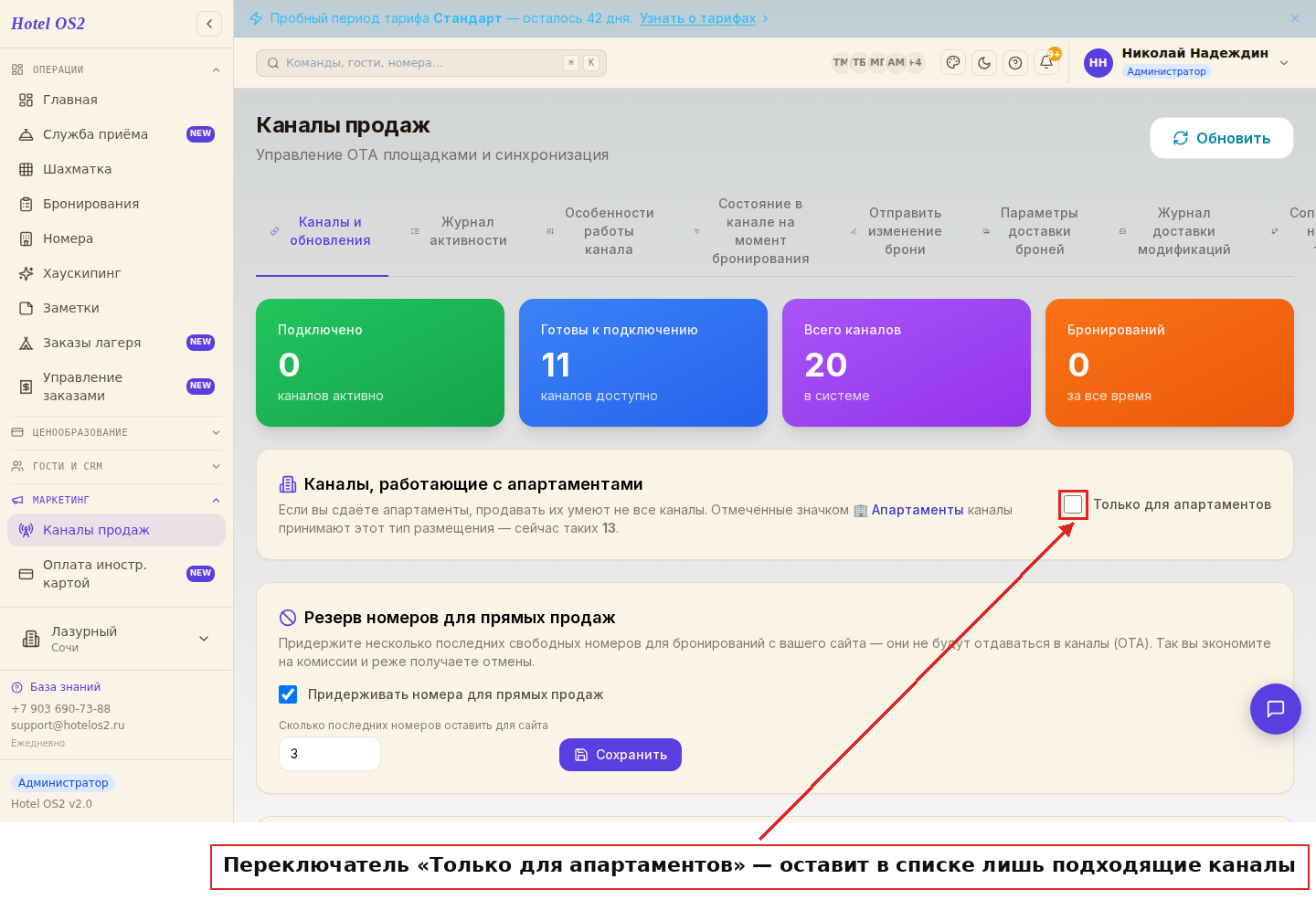The image size is (1316, 911).
Task: Click the Сохранить button
Action: tap(621, 755)
